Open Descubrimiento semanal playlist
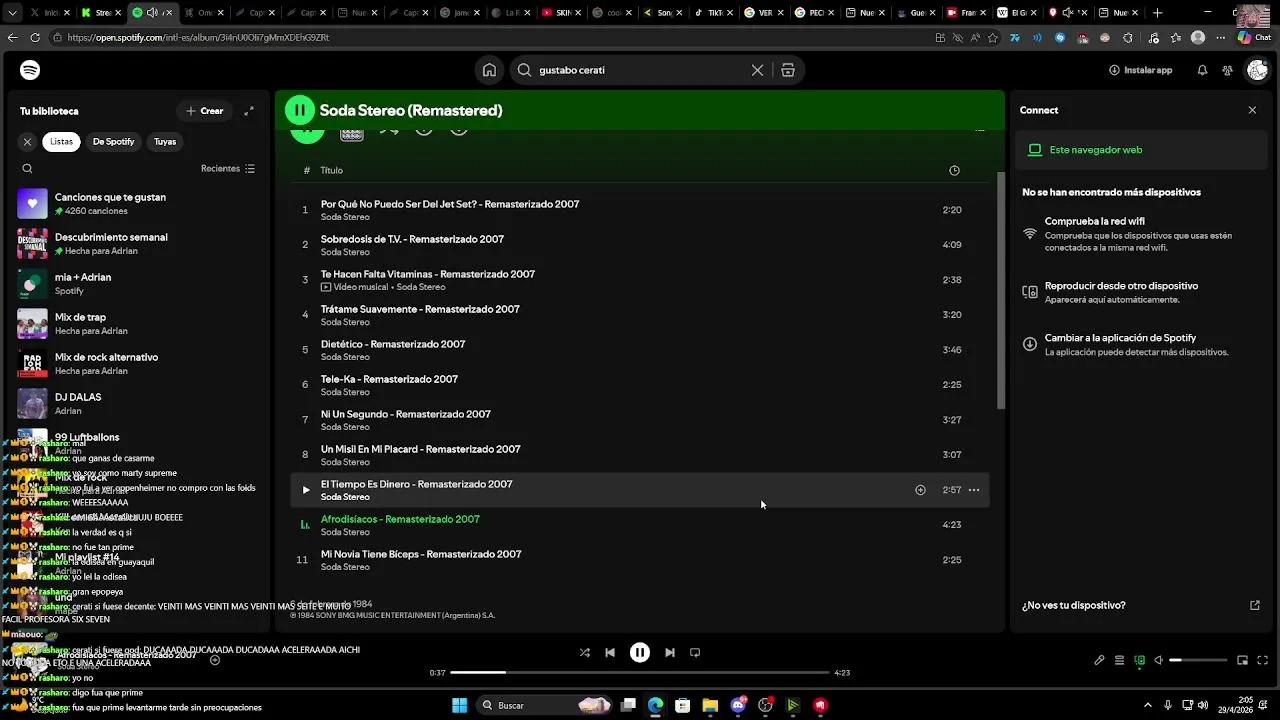 (140, 244)
